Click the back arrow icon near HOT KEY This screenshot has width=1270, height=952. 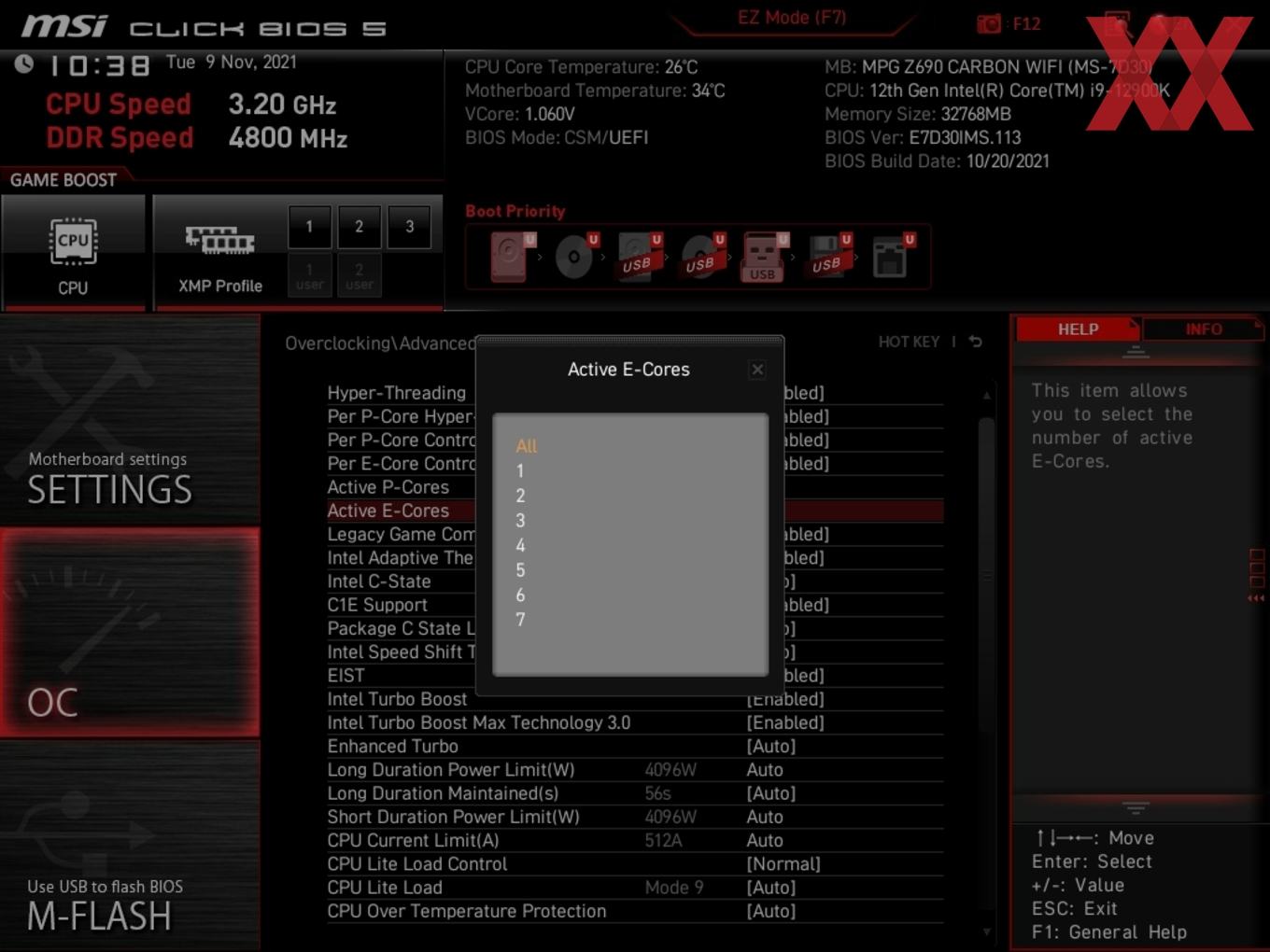[x=976, y=342]
